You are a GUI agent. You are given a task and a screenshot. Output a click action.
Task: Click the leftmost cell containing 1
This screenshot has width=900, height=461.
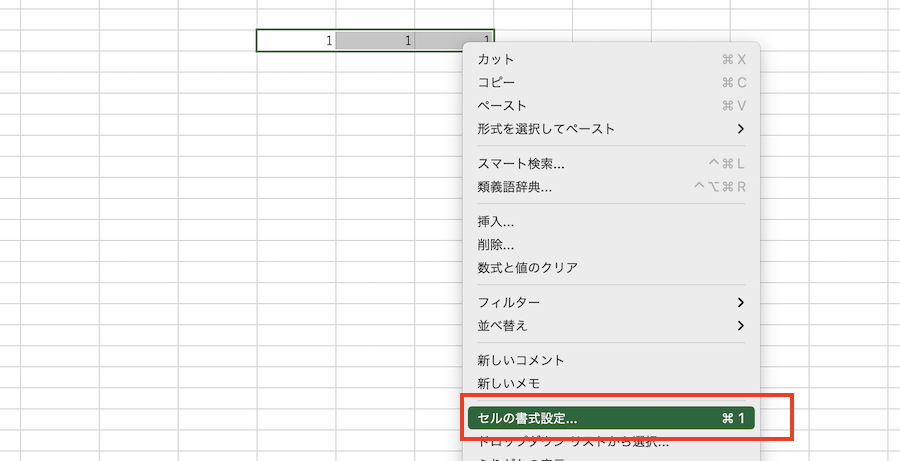[x=296, y=40]
